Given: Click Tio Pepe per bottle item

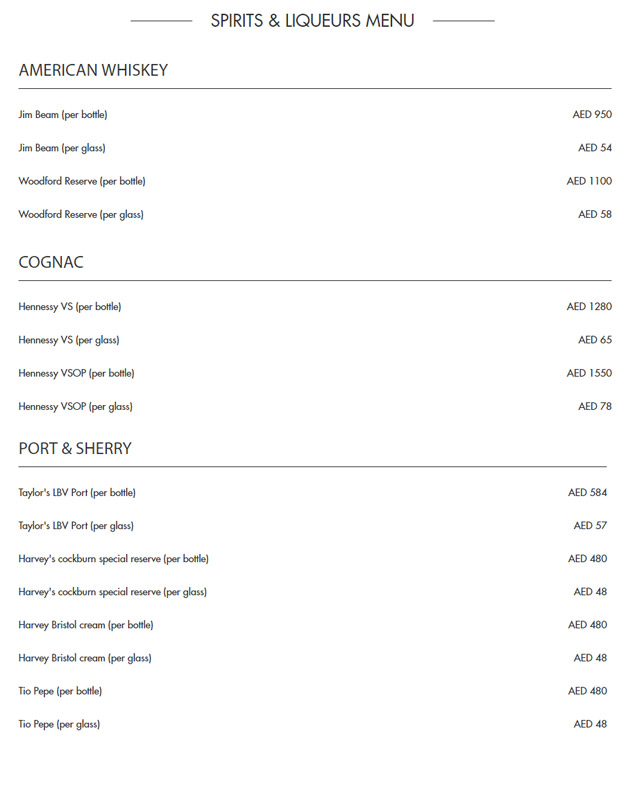Looking at the screenshot, I should (x=60, y=691).
